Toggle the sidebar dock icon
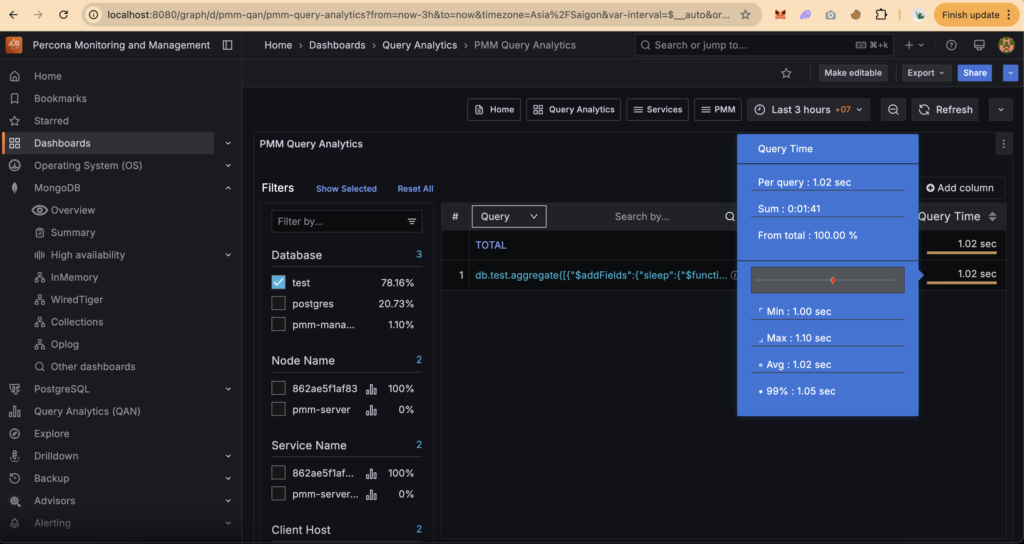The width and height of the screenshot is (1024, 544). [x=227, y=45]
